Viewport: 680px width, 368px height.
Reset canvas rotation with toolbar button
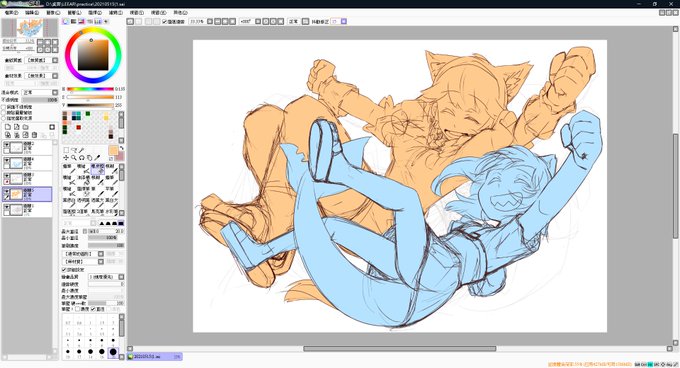(x=280, y=21)
